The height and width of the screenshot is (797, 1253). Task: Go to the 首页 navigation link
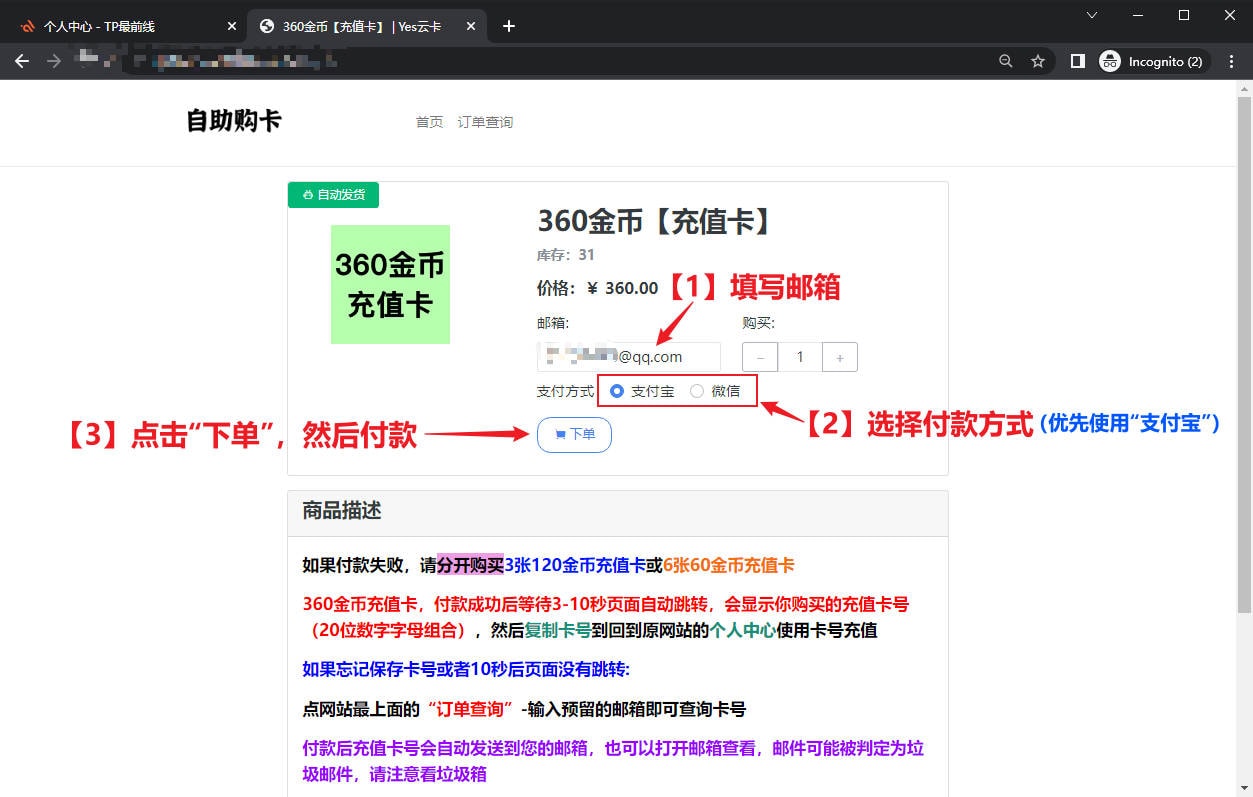click(429, 122)
